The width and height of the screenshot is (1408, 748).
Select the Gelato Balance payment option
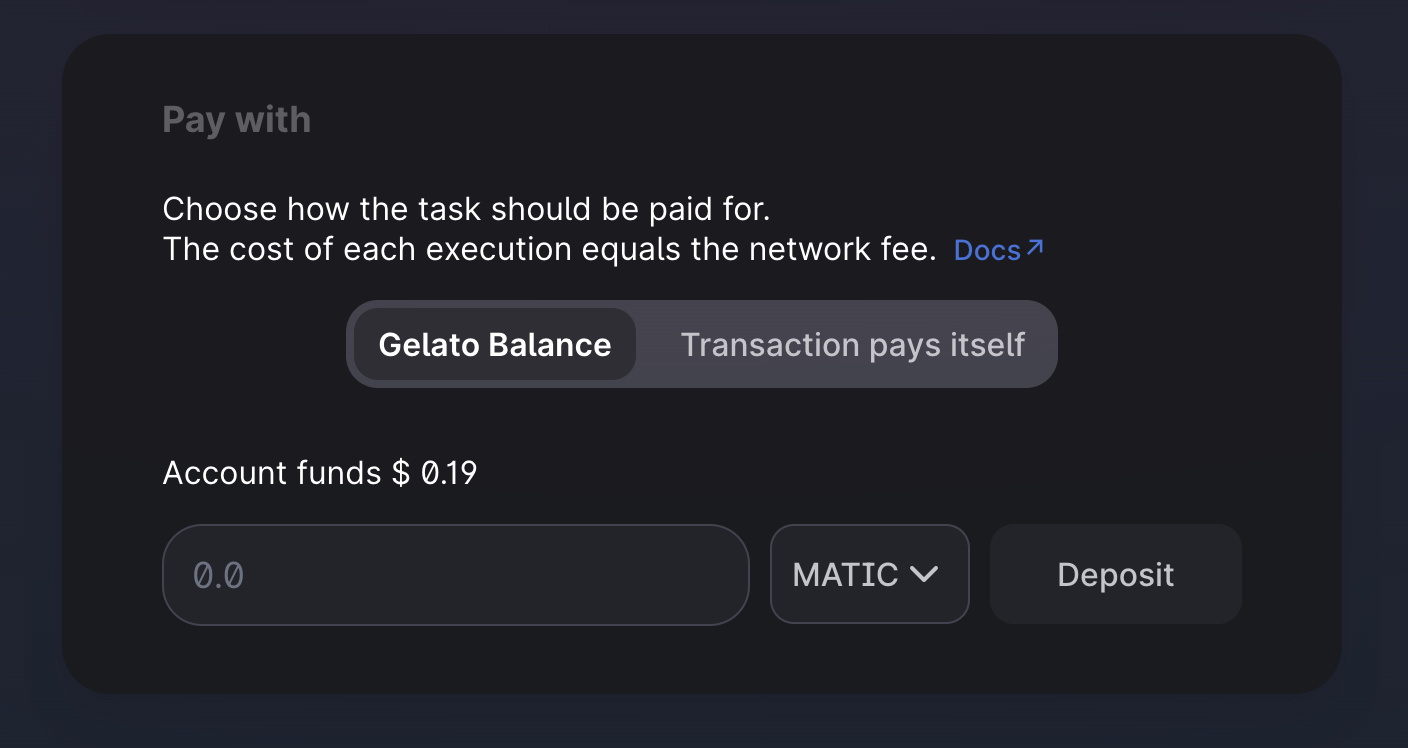click(495, 344)
